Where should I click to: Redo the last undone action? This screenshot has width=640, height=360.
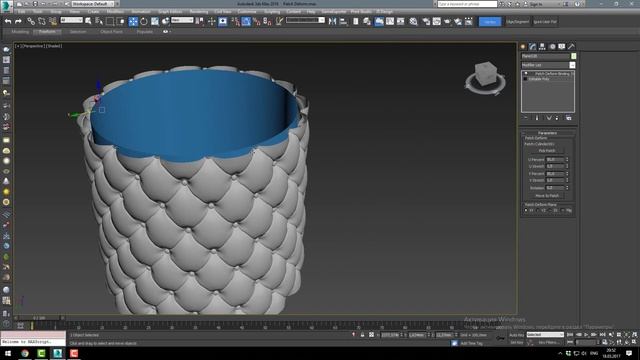(x=18, y=21)
